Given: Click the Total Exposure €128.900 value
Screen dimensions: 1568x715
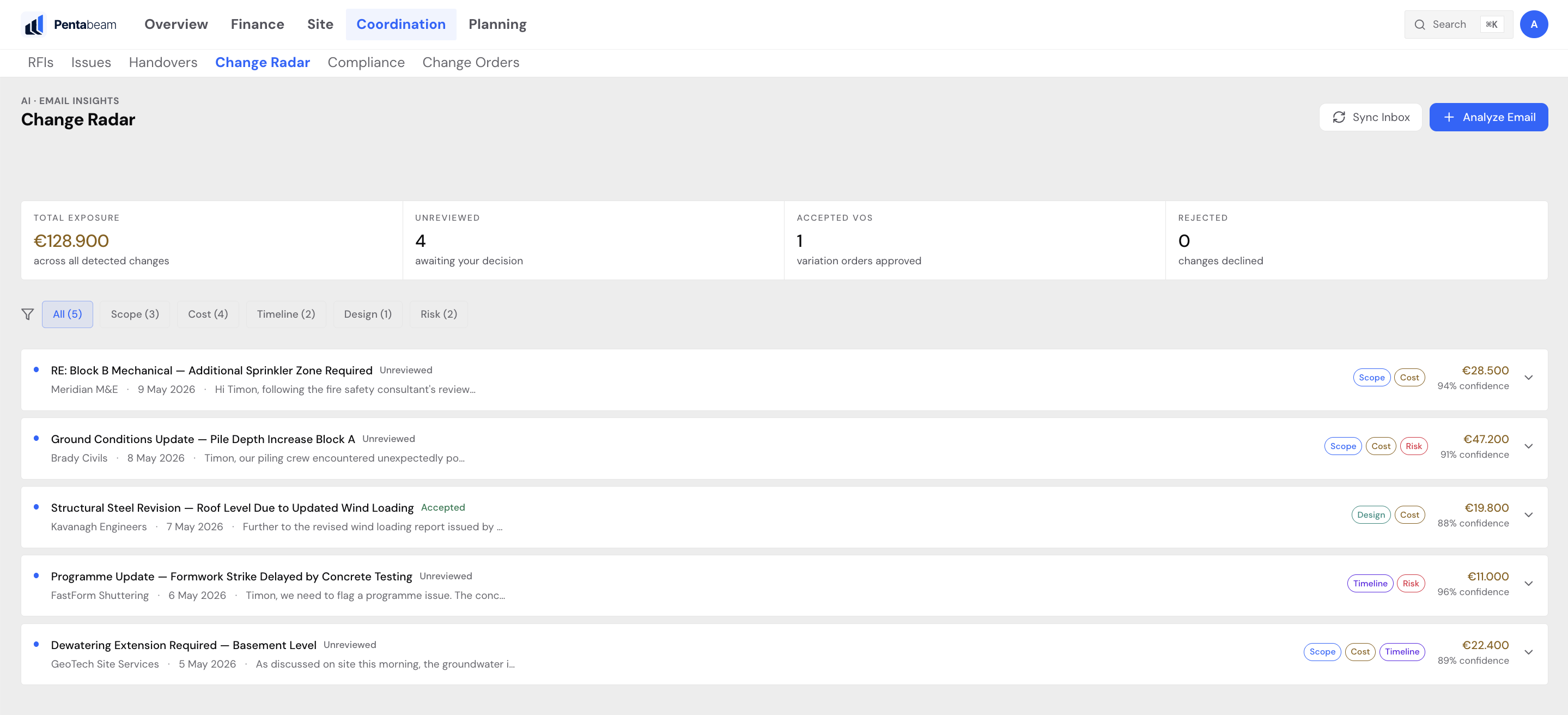Looking at the screenshot, I should pyautogui.click(x=71, y=241).
